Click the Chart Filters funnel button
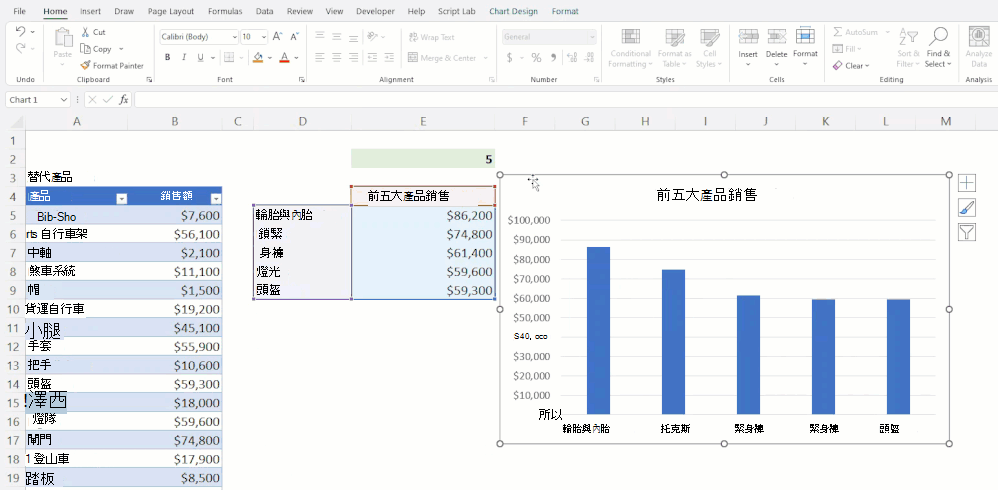Image resolution: width=998 pixels, height=490 pixels. tap(967, 232)
